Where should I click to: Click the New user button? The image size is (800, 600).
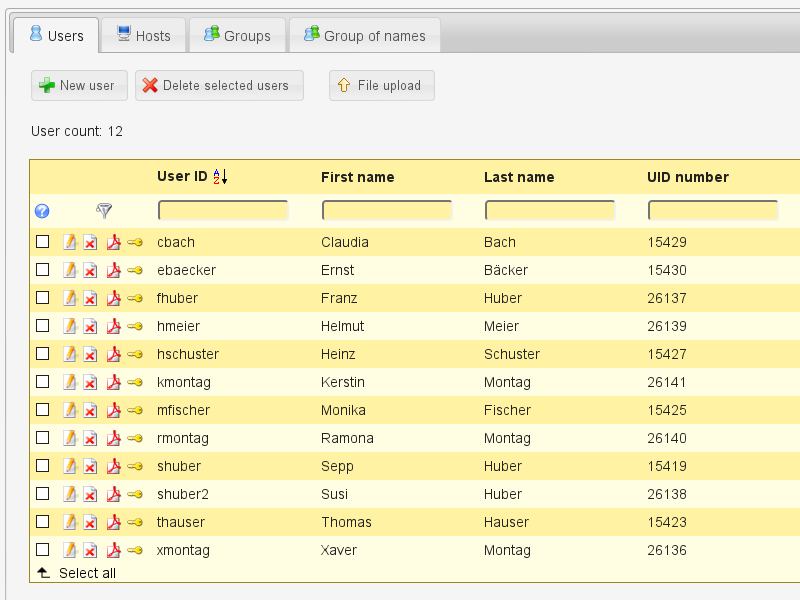pyautogui.click(x=79, y=86)
